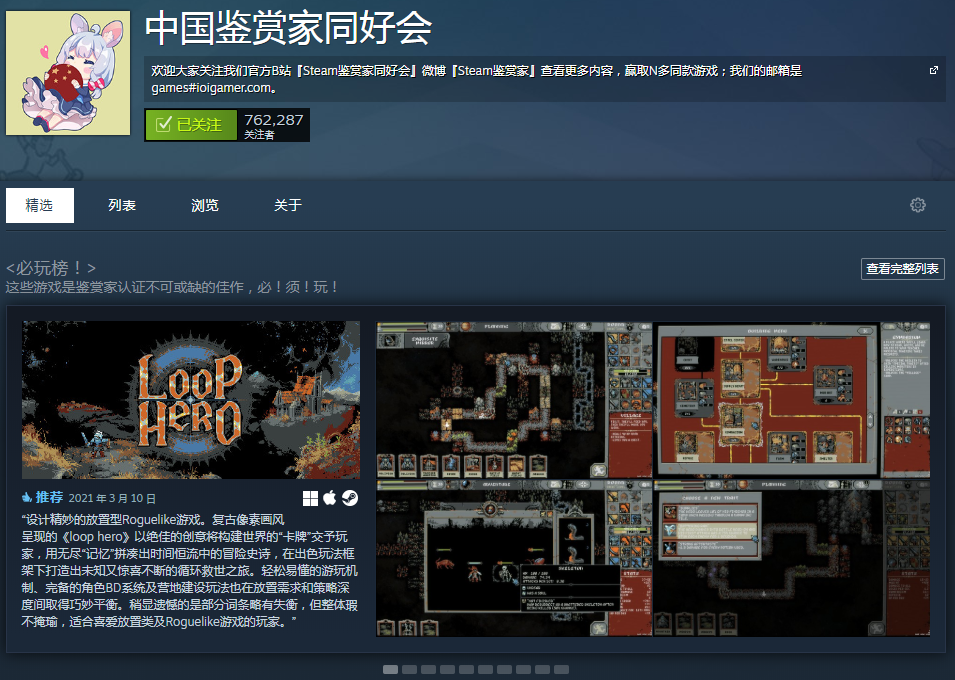This screenshot has height=680, width=955.
Task: Select the second carousel page dot
Action: pos(409,670)
